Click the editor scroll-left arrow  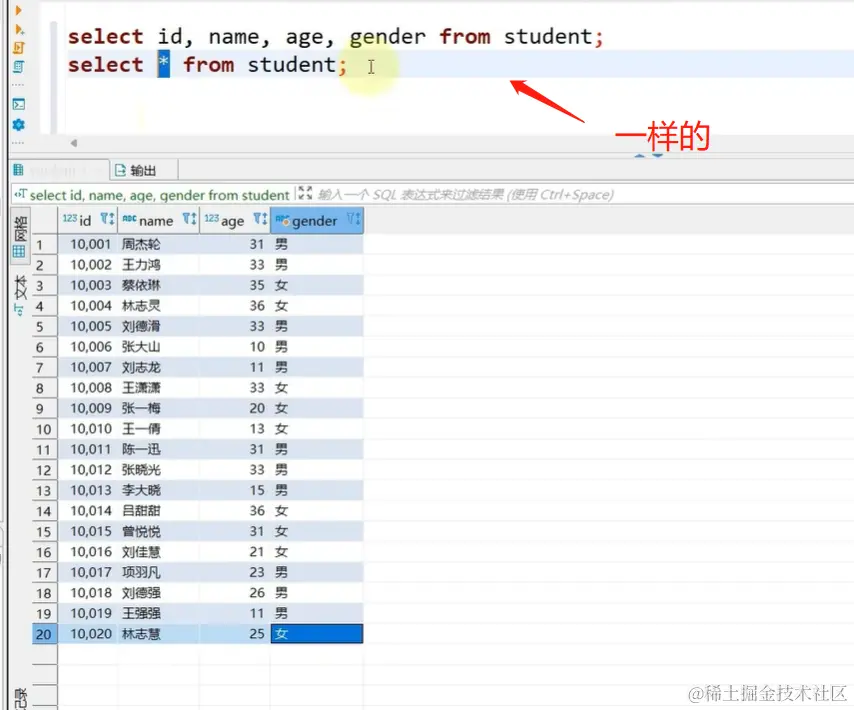74,143
